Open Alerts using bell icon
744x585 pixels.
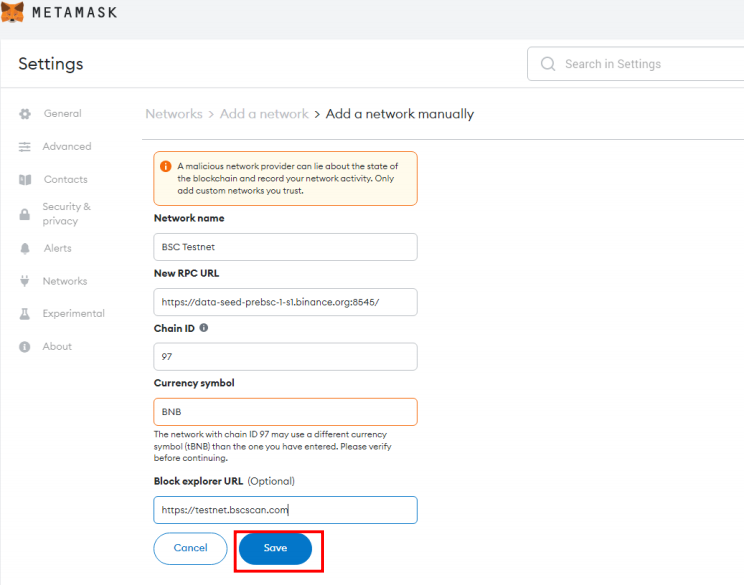[x=25, y=249]
